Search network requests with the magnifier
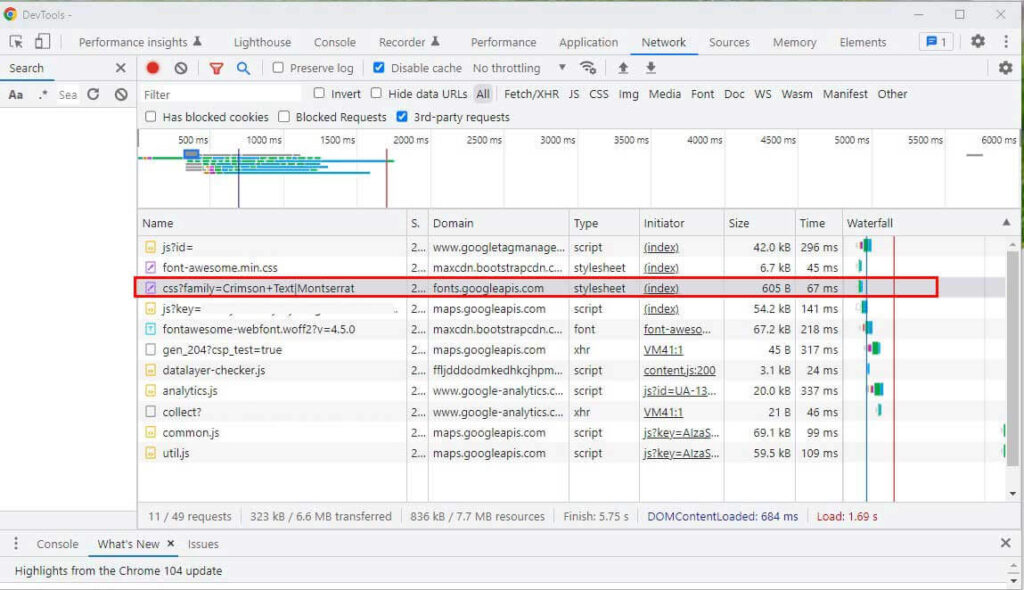Viewport: 1024px width, 590px height. coord(243,68)
